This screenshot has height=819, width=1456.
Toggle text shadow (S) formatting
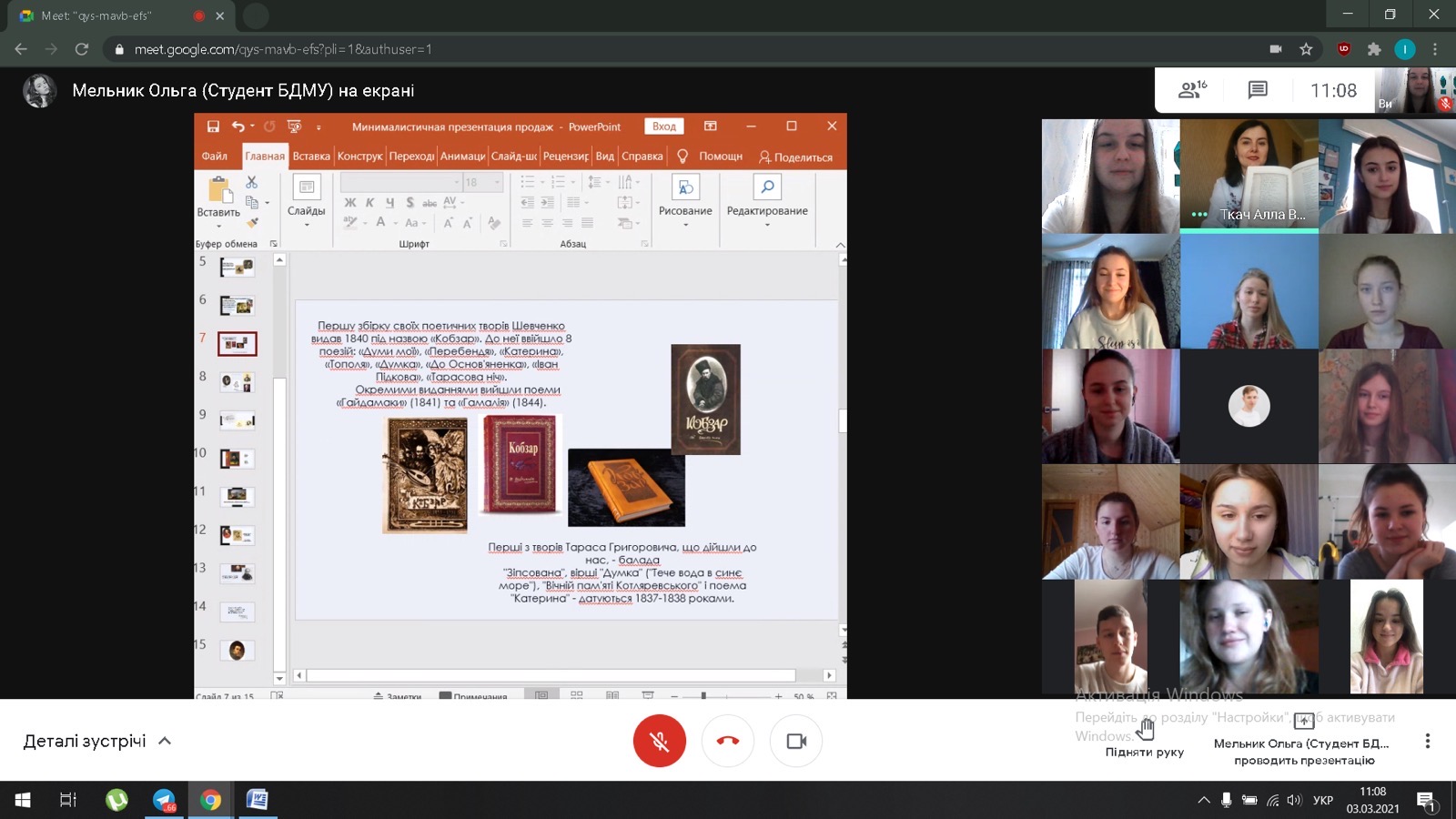[x=409, y=203]
